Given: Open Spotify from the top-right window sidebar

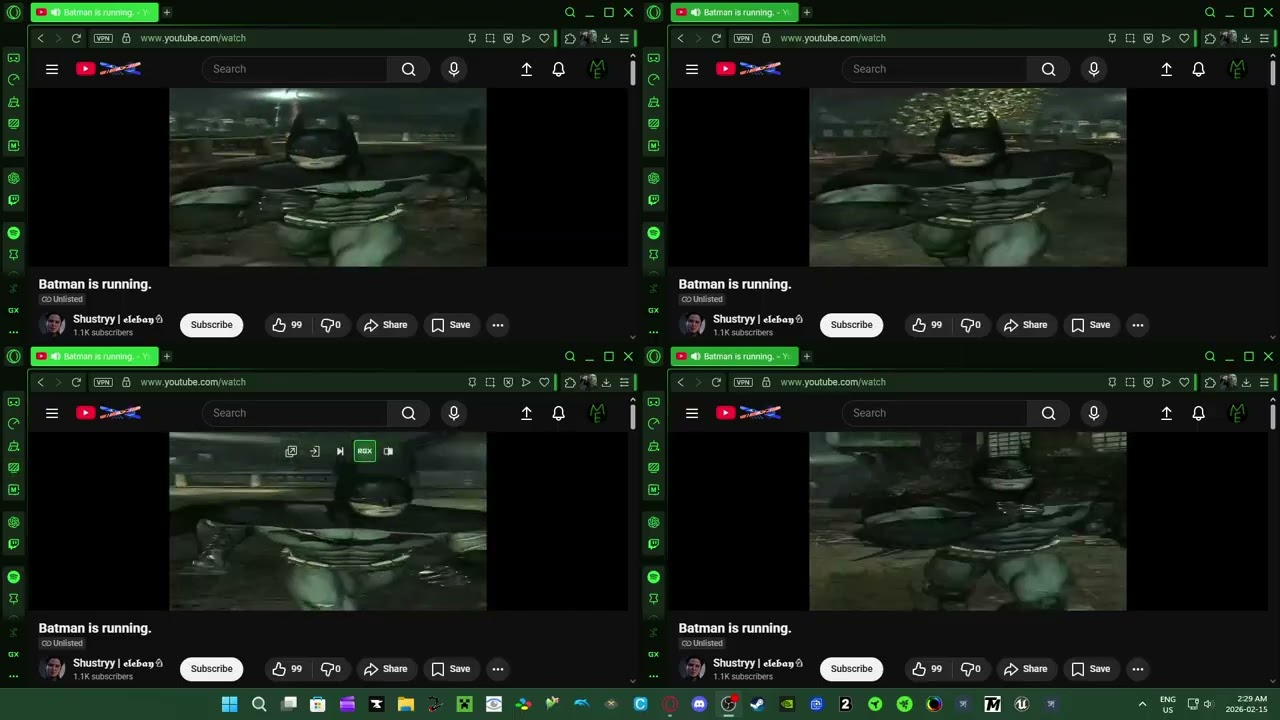Looking at the screenshot, I should click(653, 232).
